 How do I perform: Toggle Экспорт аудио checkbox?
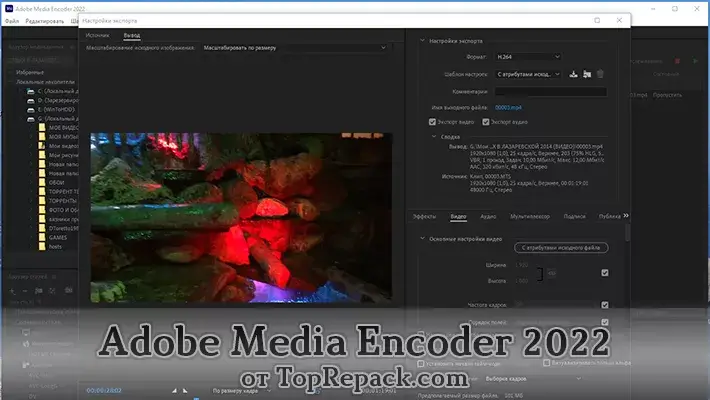click(x=486, y=122)
